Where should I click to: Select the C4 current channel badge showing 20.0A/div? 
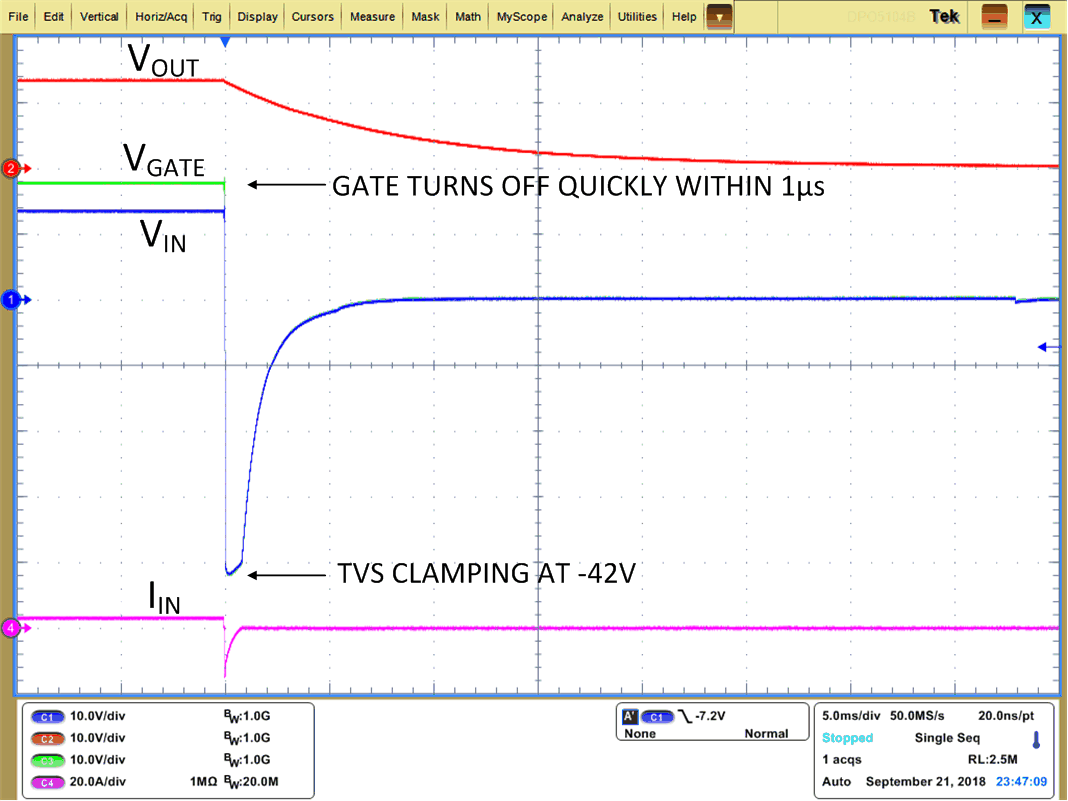47,781
